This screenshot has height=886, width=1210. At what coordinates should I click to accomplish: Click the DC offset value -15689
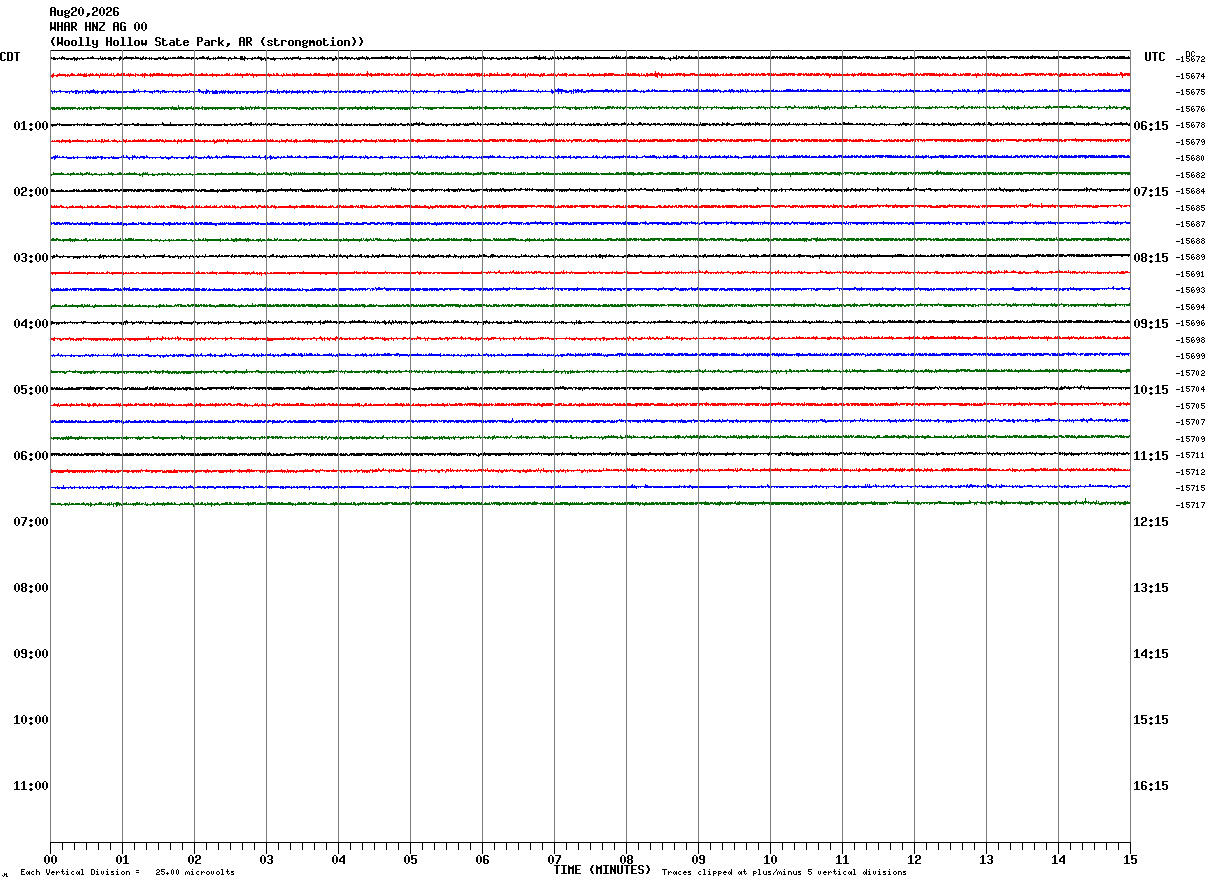[1190, 257]
